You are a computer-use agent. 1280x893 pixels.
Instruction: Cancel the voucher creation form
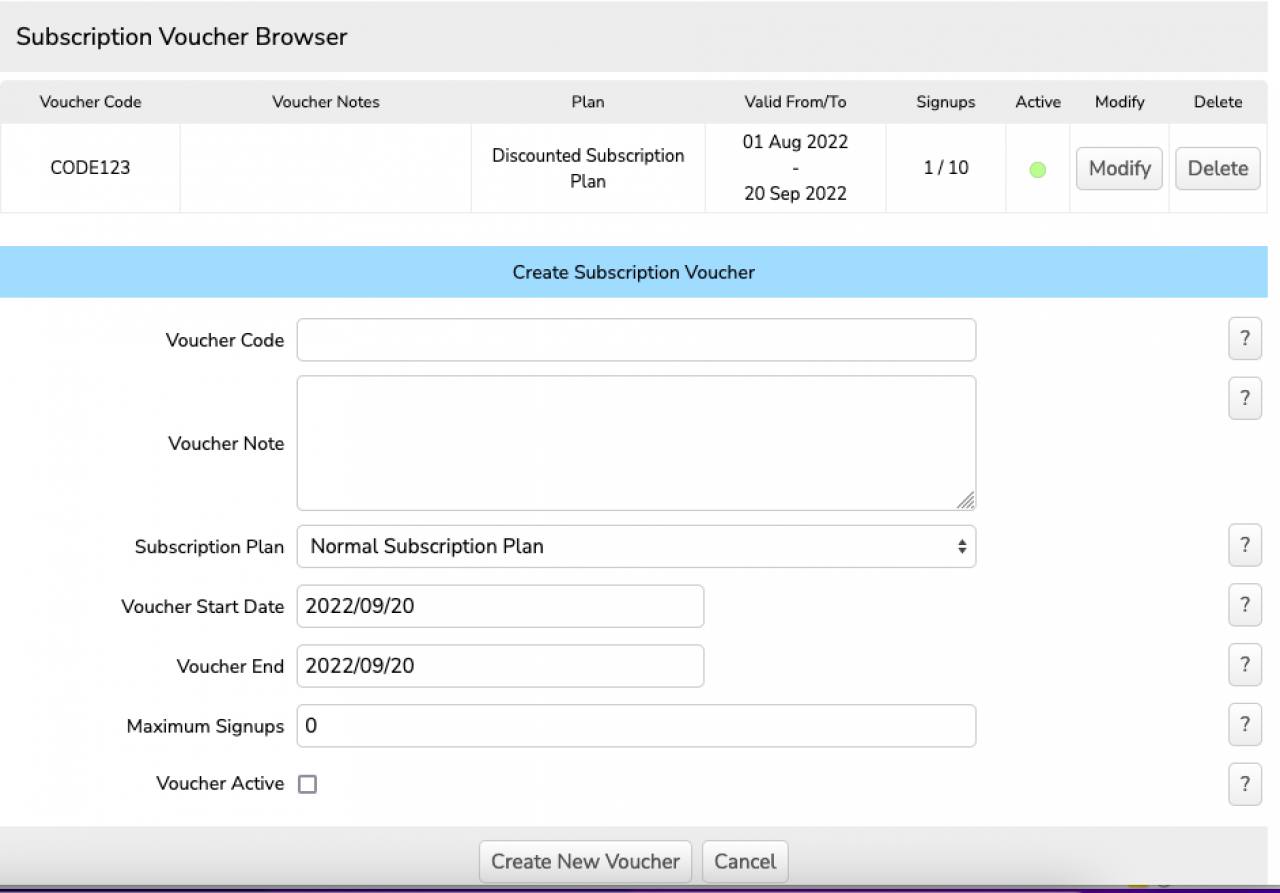pyautogui.click(x=745, y=861)
